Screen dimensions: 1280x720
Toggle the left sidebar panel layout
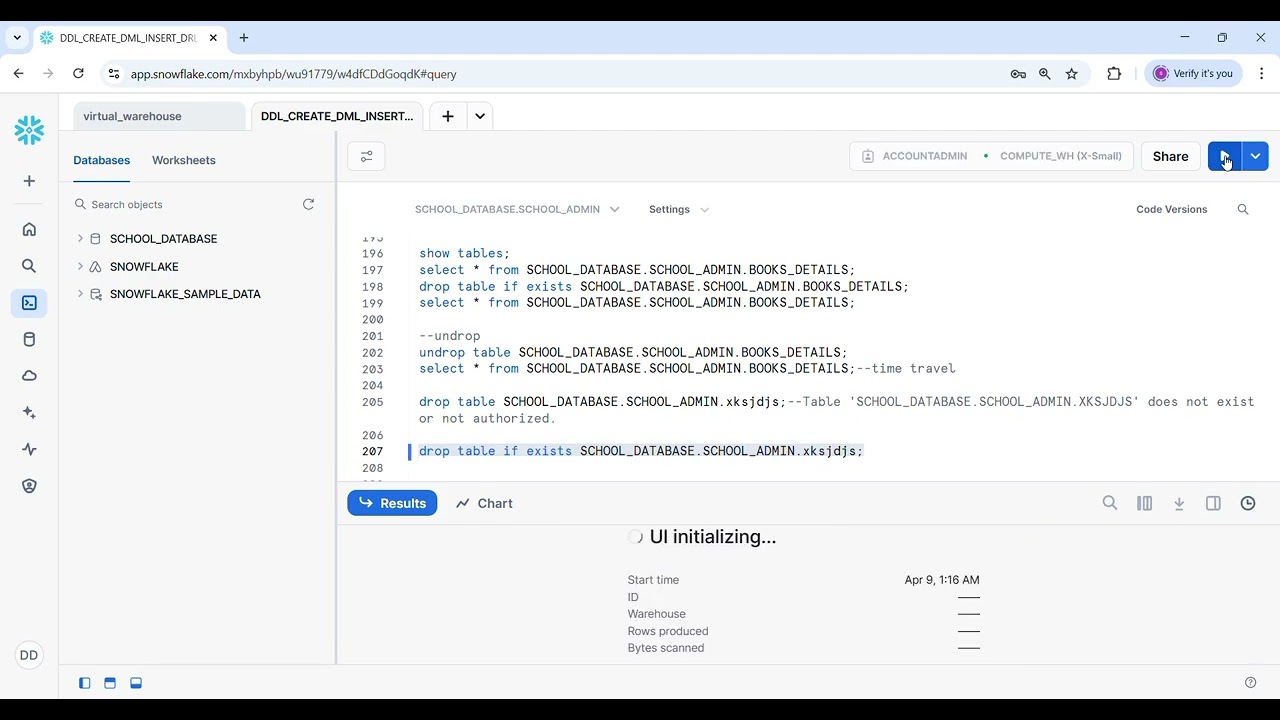(x=84, y=683)
